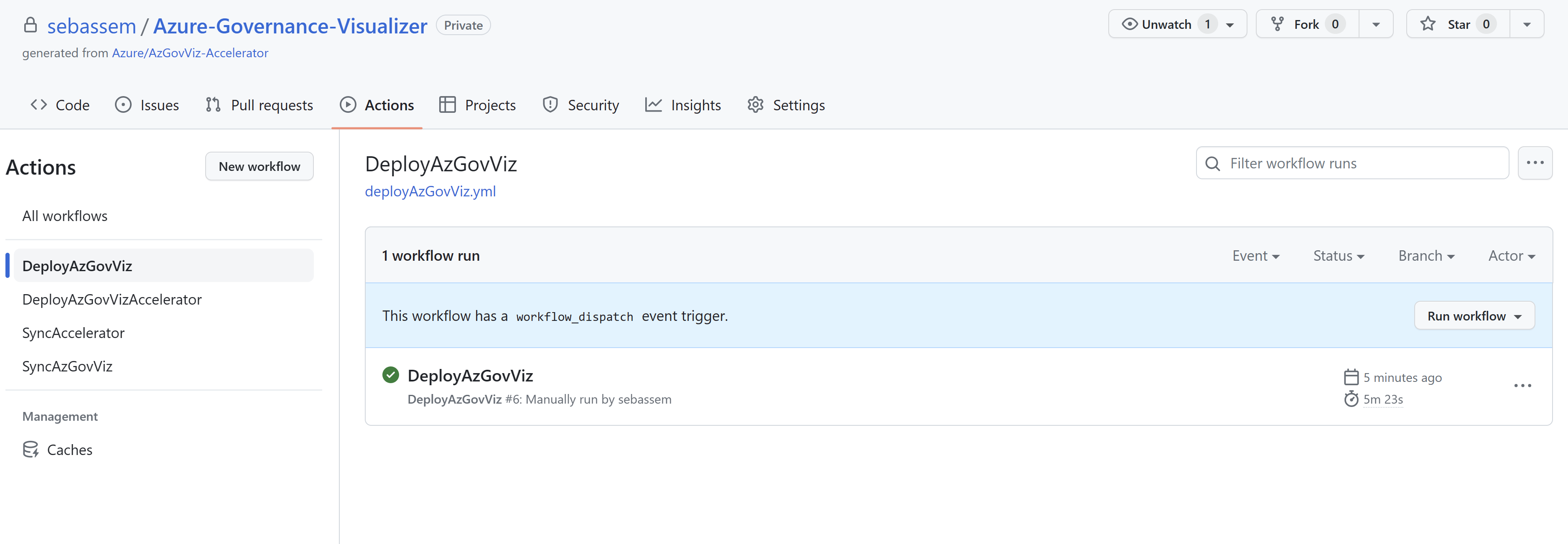The width and height of the screenshot is (1568, 544).
Task: Open the DeployAzGovViz run #6 title link
Action: pos(471,376)
